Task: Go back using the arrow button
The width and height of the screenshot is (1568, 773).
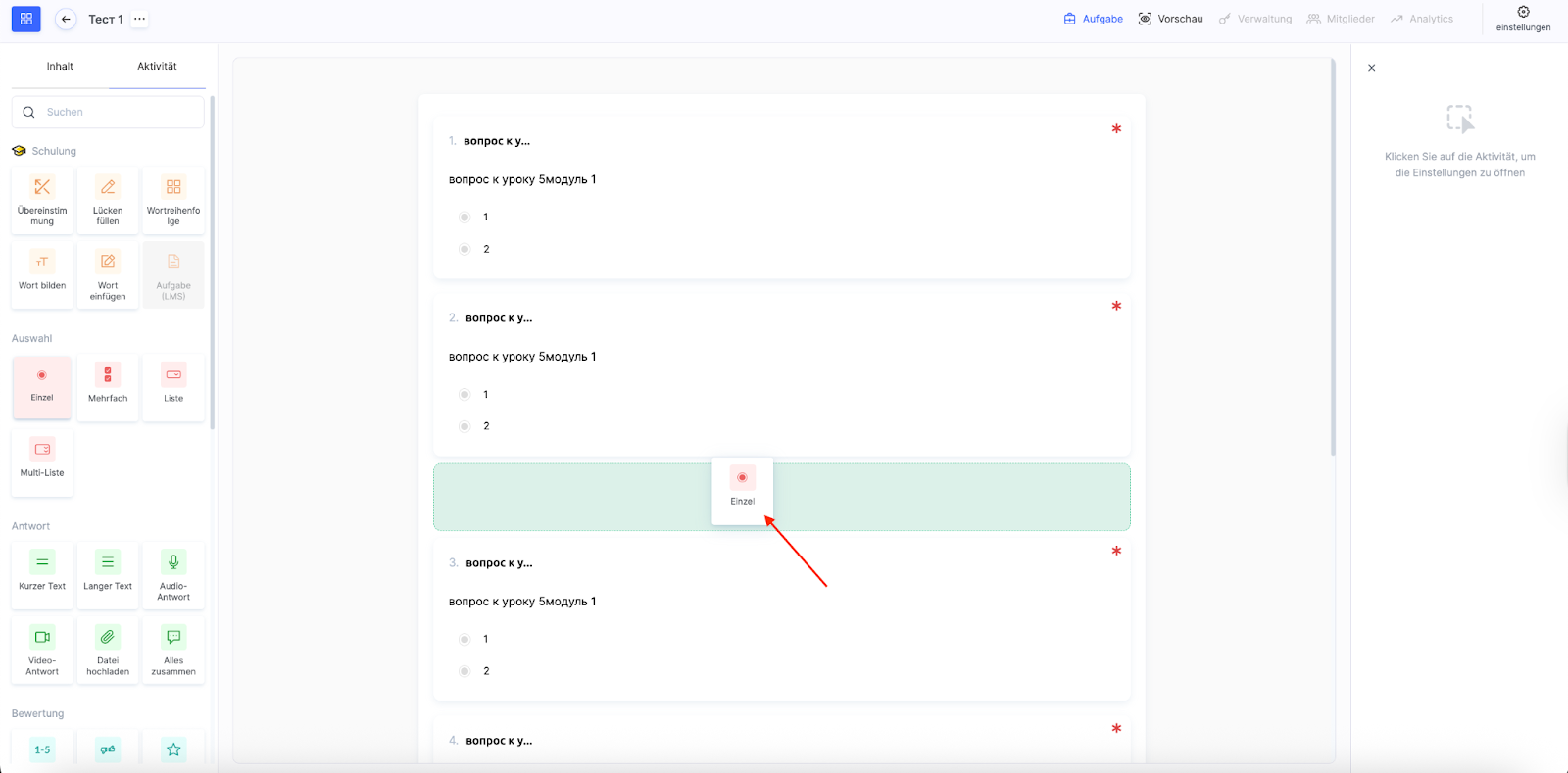Action: tap(66, 19)
